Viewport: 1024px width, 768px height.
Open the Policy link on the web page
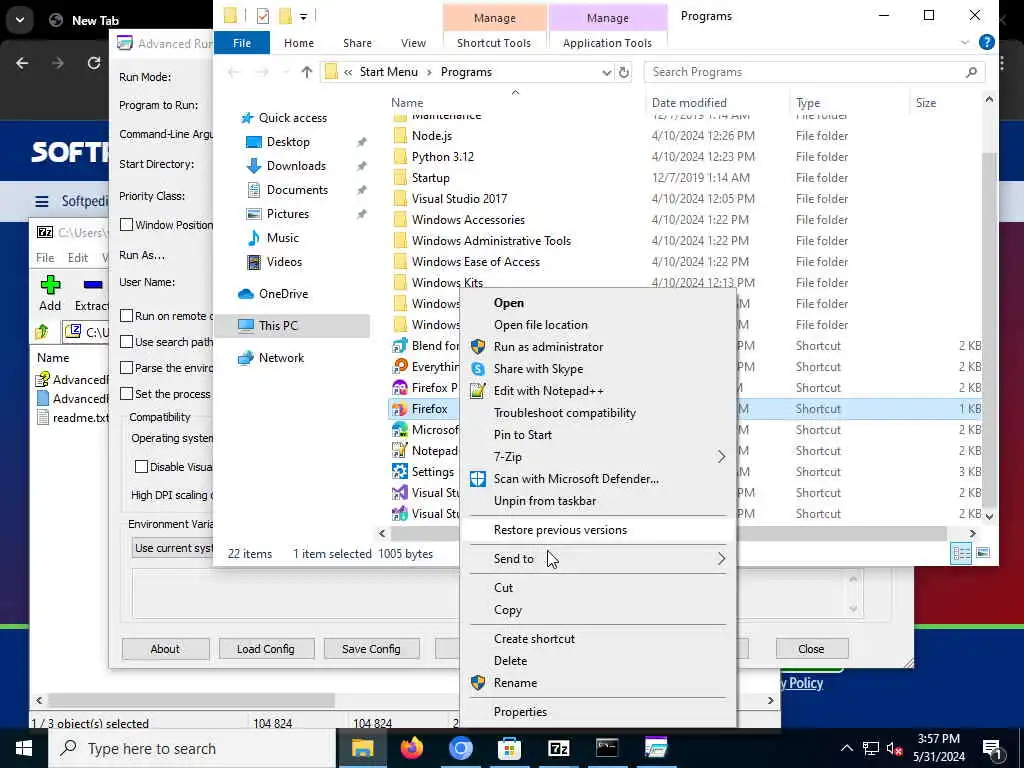point(802,683)
